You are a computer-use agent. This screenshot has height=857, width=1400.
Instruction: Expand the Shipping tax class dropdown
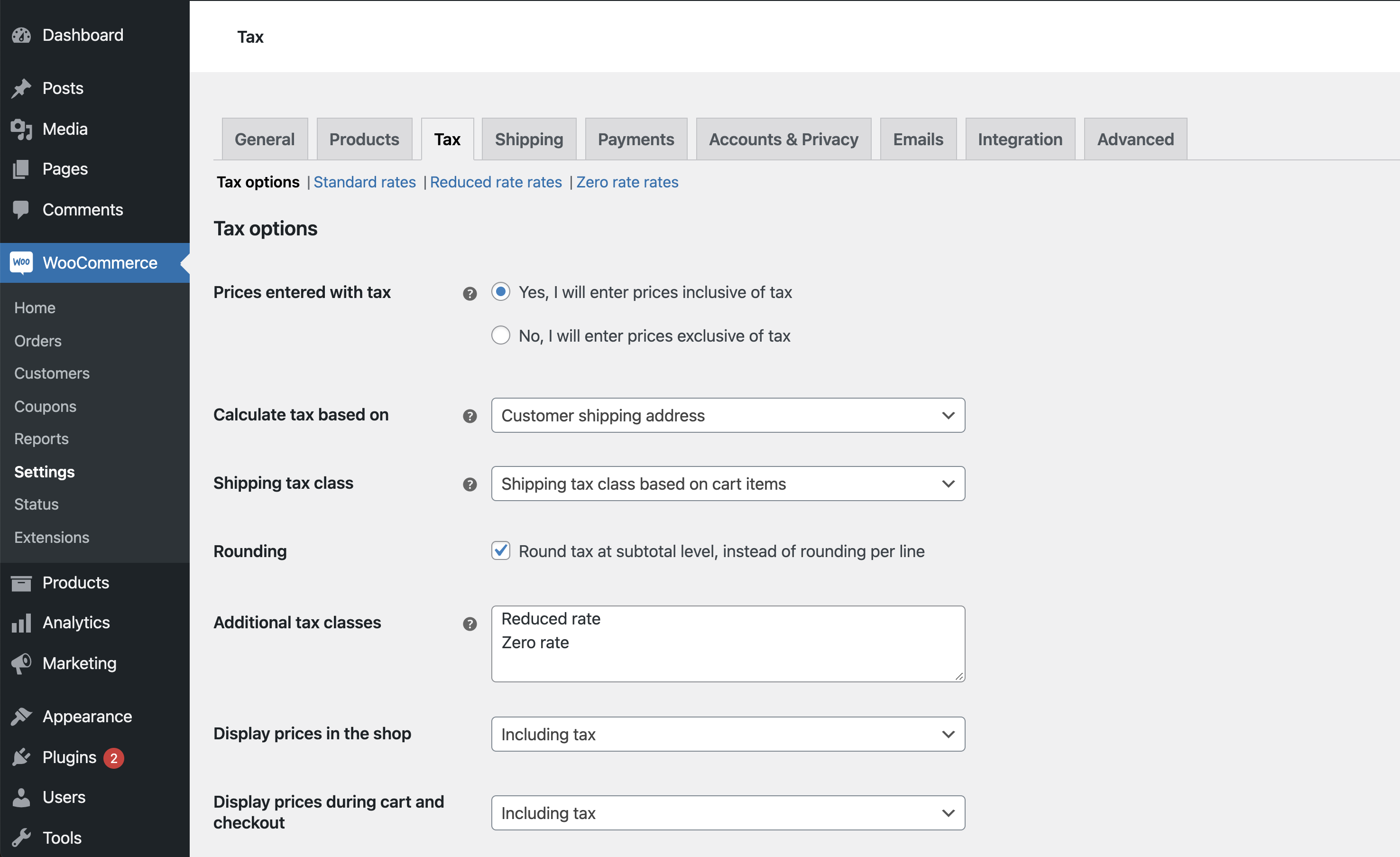coord(728,484)
